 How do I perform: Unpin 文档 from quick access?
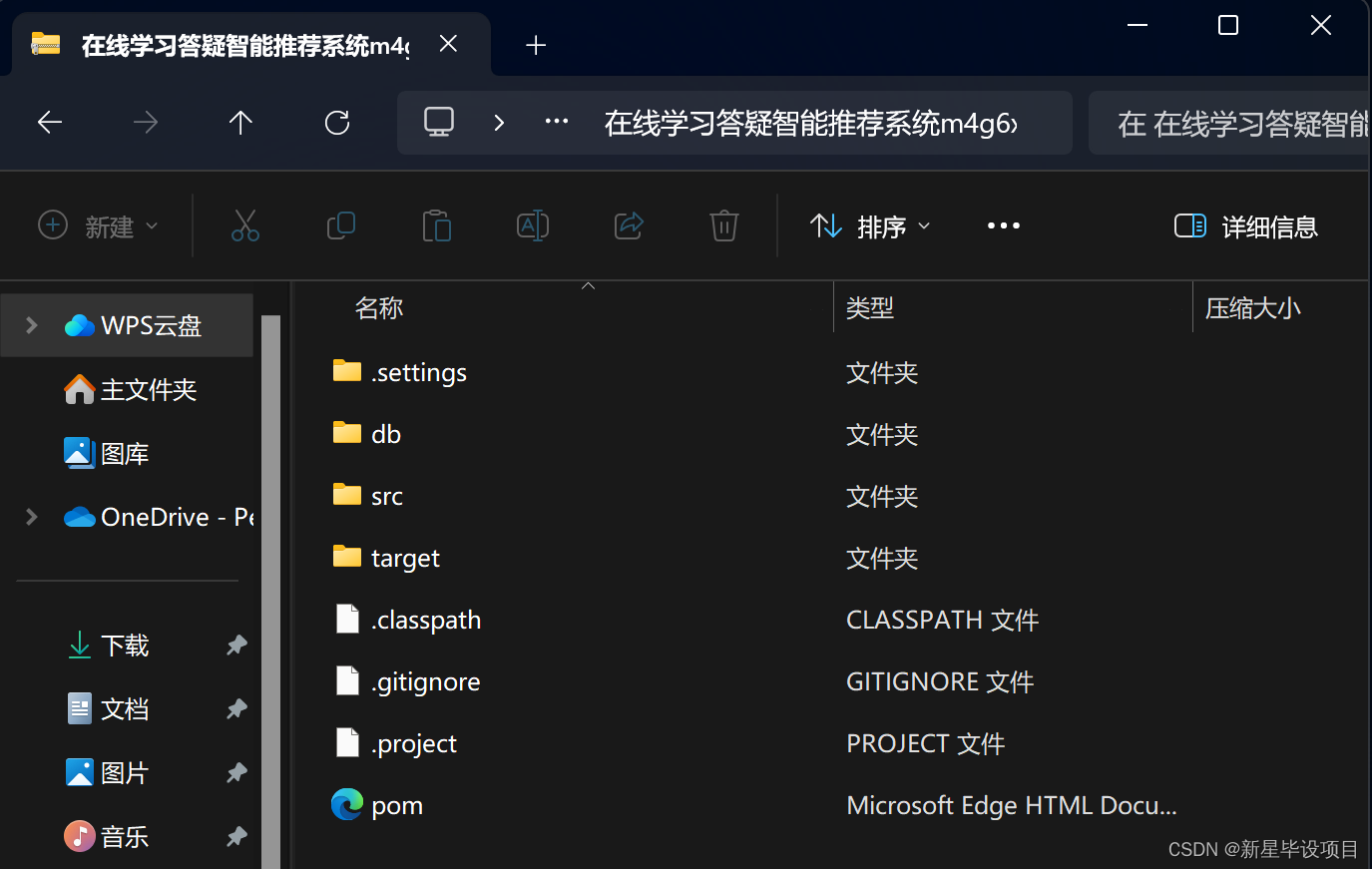(x=235, y=708)
